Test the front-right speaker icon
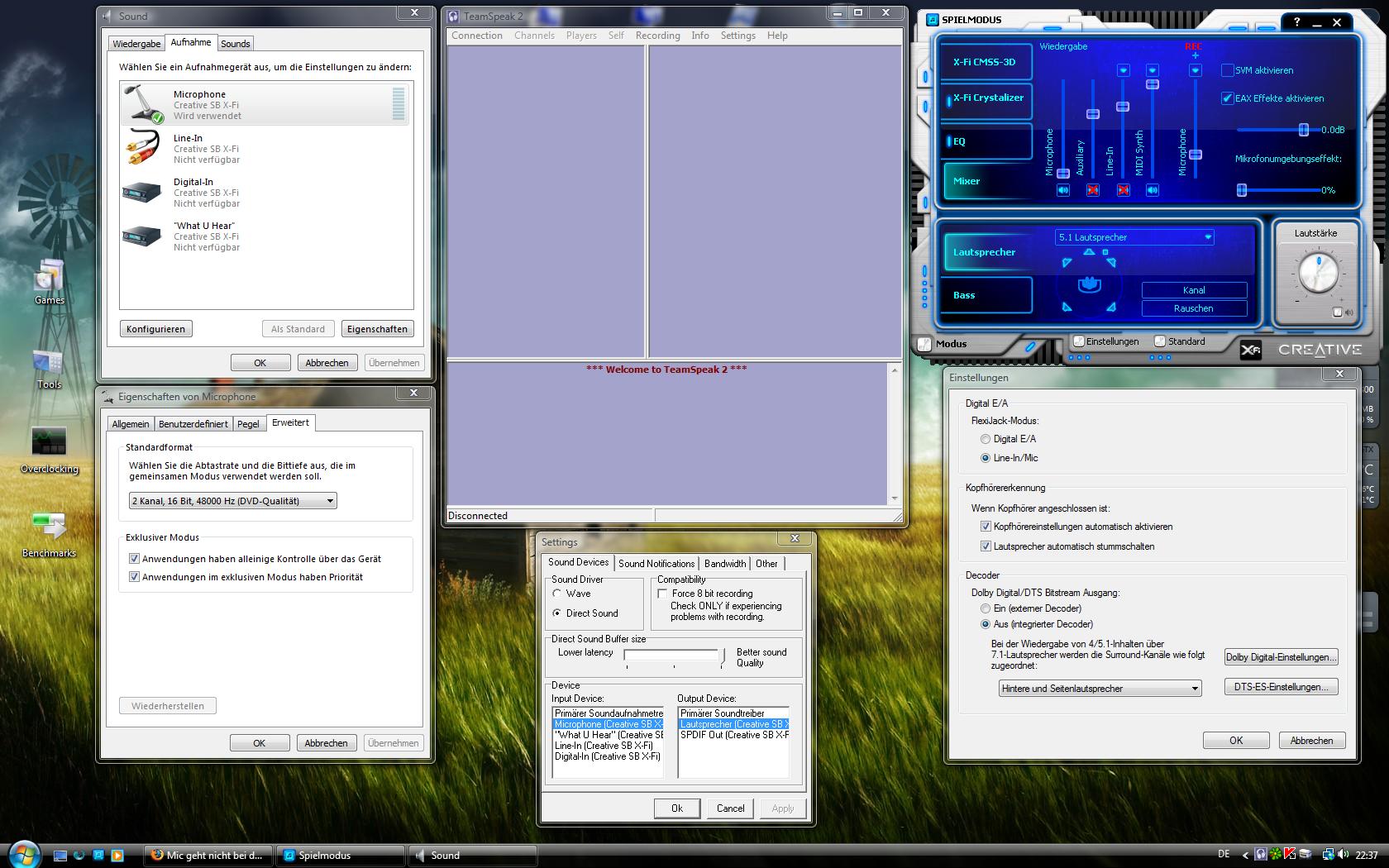Viewport: 1389px width, 868px height. tap(1111, 263)
